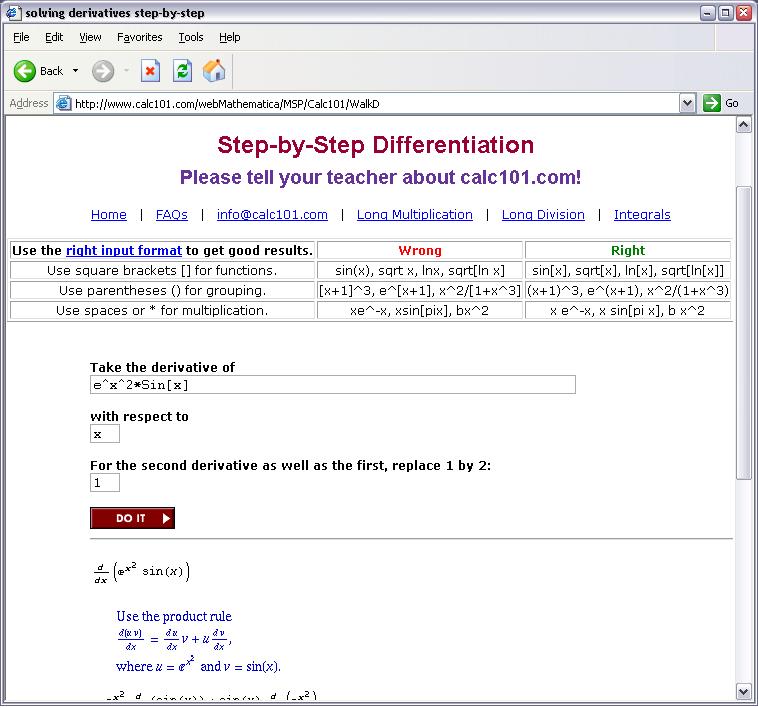The image size is (758, 708).
Task: Click the DO IT button
Action: [x=132, y=518]
